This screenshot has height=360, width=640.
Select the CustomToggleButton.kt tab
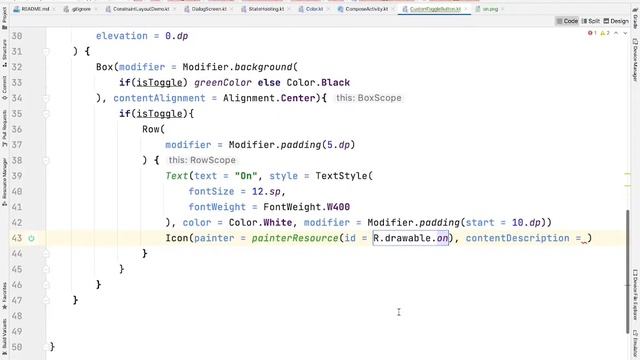click(435, 9)
